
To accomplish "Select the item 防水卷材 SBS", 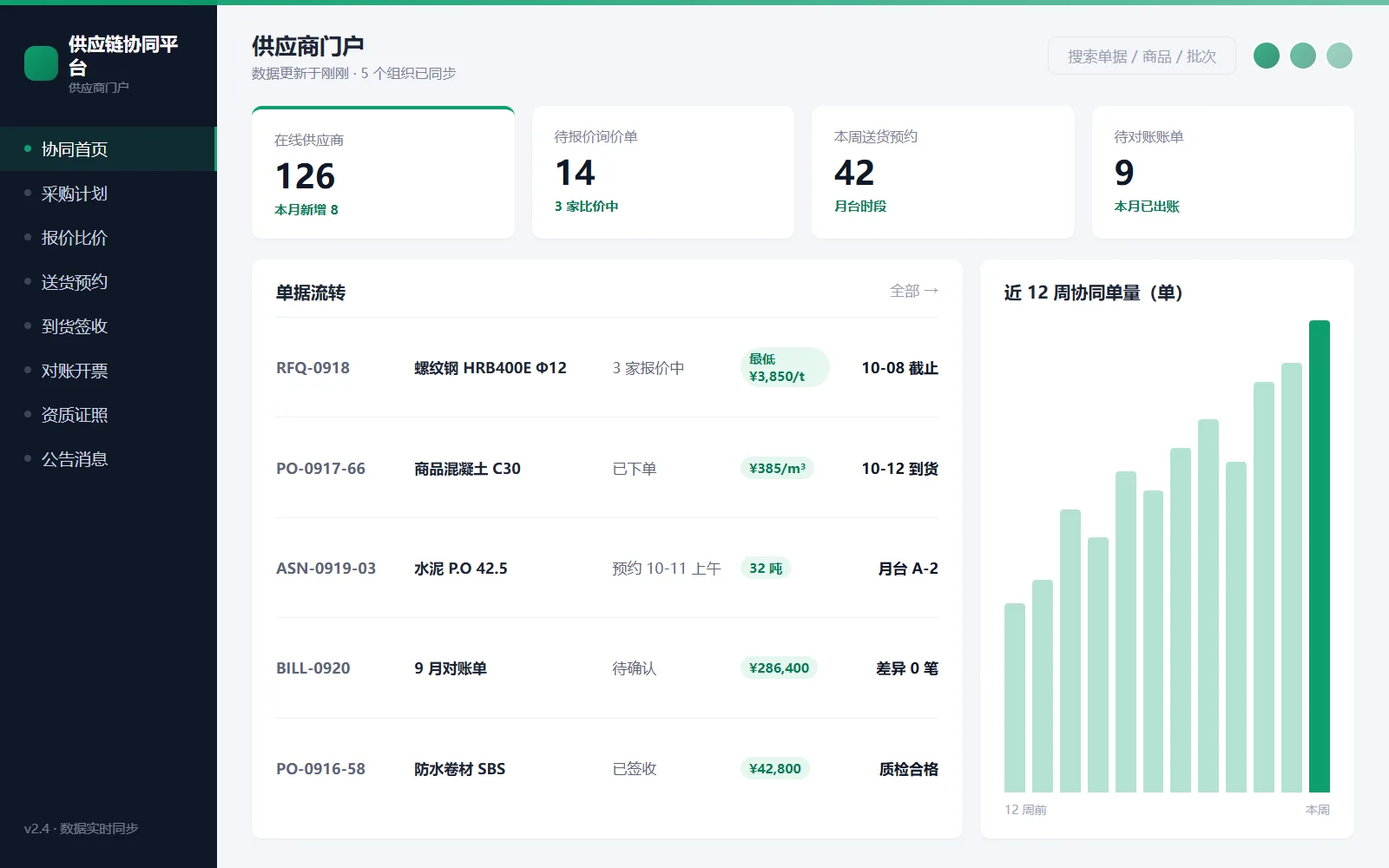I will pyautogui.click(x=459, y=769).
